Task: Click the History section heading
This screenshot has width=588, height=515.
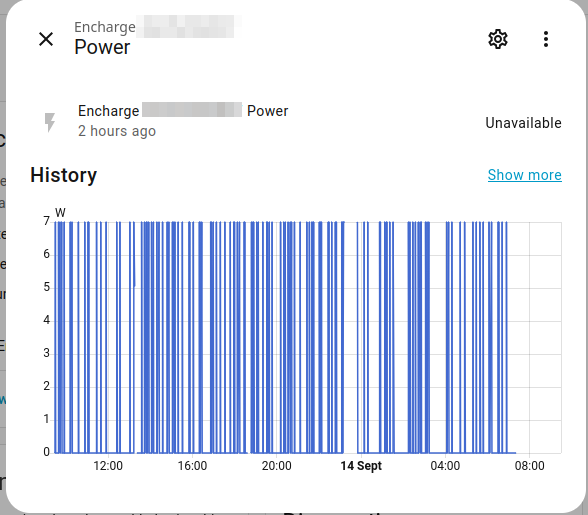Action: click(64, 175)
